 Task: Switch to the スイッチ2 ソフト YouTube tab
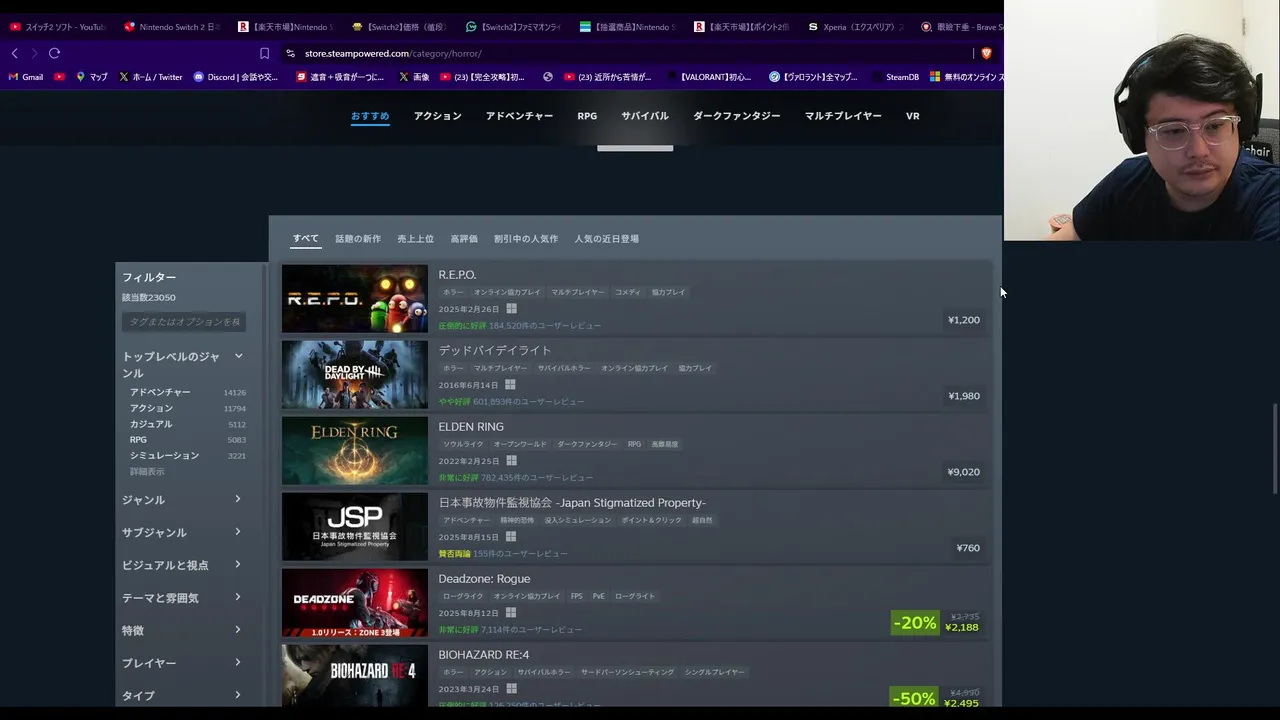click(57, 27)
